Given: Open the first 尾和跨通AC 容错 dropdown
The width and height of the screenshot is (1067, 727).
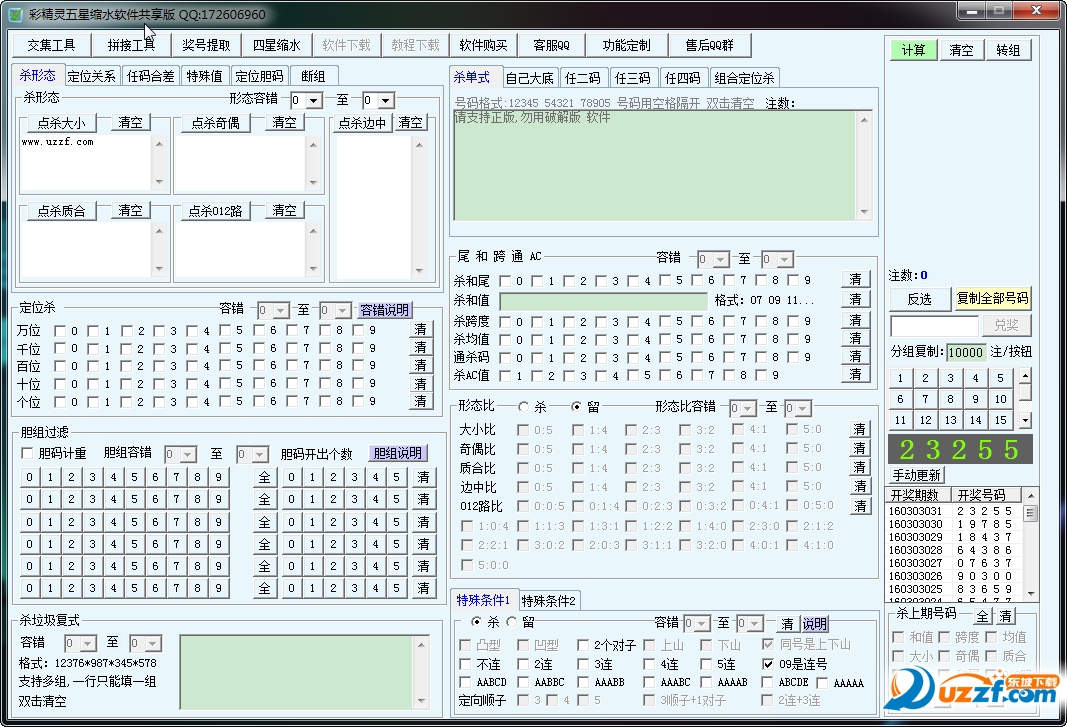Looking at the screenshot, I should tap(721, 259).
